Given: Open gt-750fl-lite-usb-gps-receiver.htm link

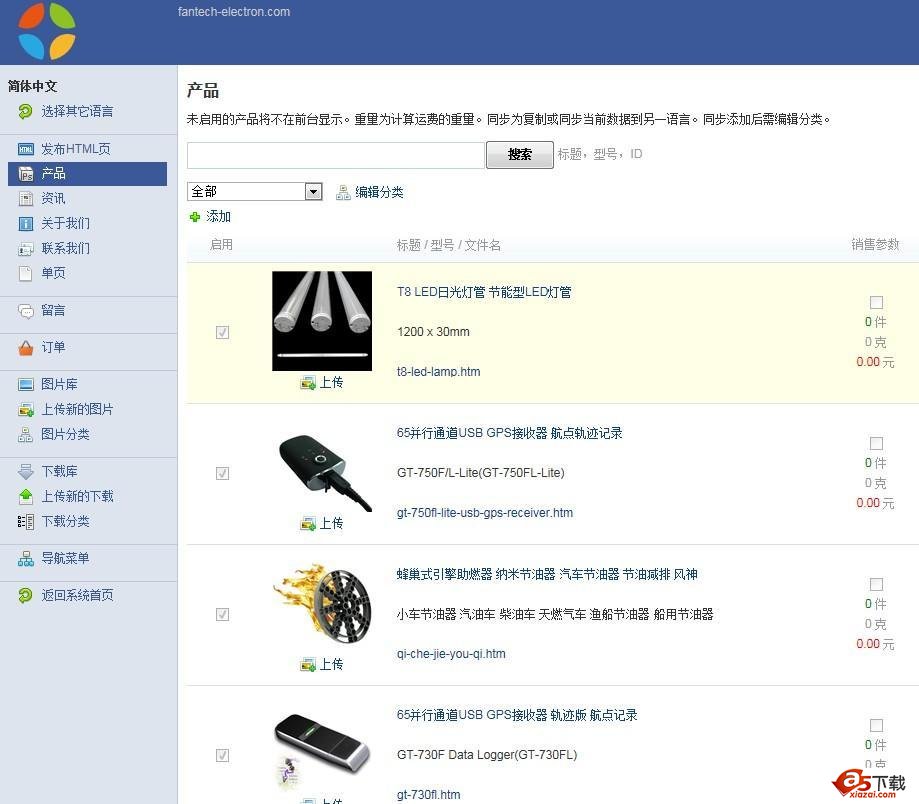Looking at the screenshot, I should 485,513.
